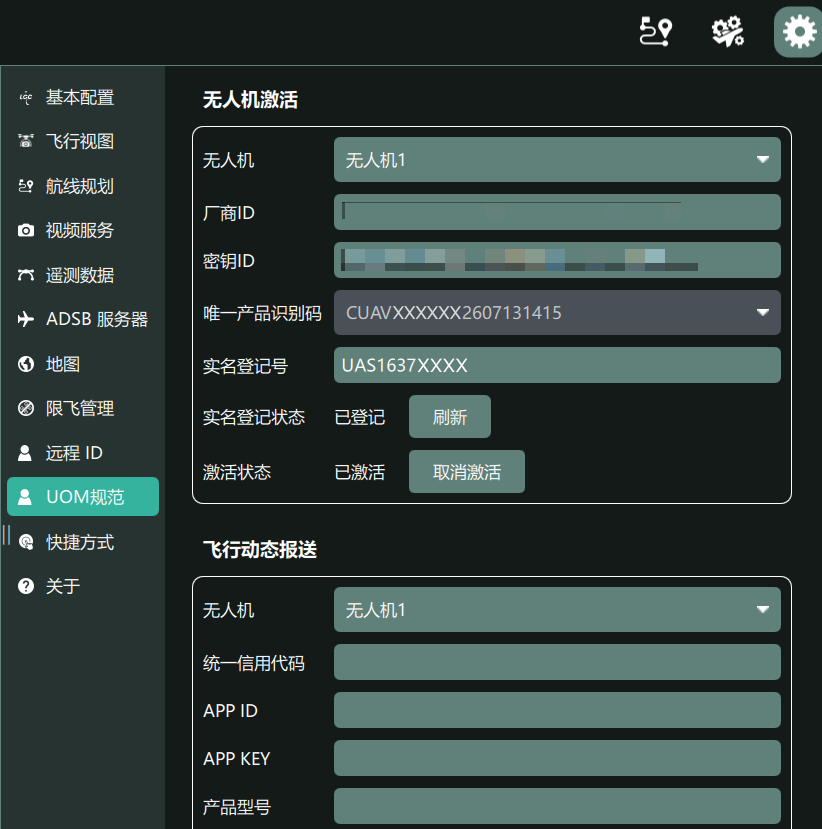The height and width of the screenshot is (829, 822).
Task: Click the 飞行动态报送 heading
Action: click(260, 549)
